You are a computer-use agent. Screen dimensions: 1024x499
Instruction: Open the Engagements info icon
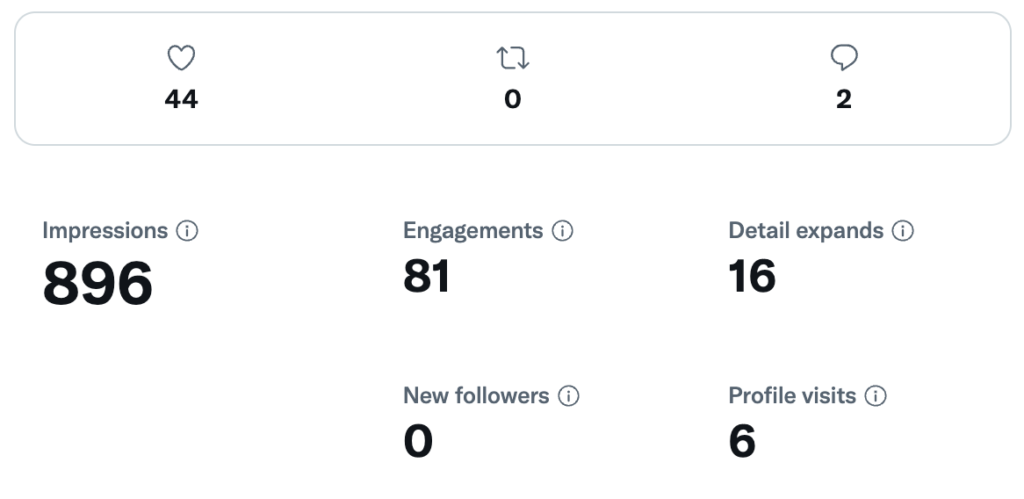562,231
